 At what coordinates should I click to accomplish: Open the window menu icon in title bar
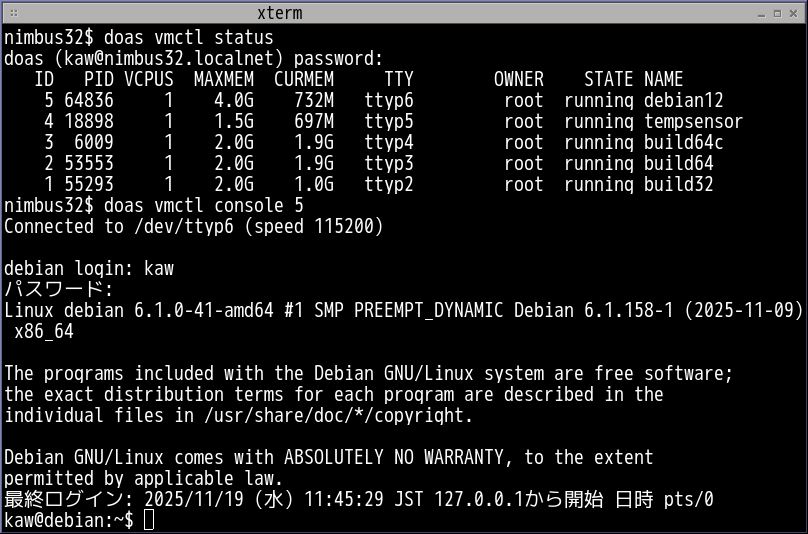click(x=12, y=13)
